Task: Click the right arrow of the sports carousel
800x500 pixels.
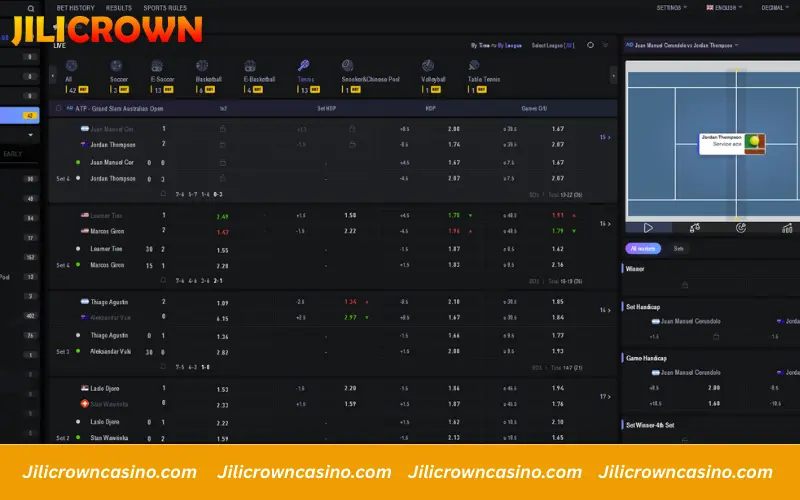Action: 613,76
